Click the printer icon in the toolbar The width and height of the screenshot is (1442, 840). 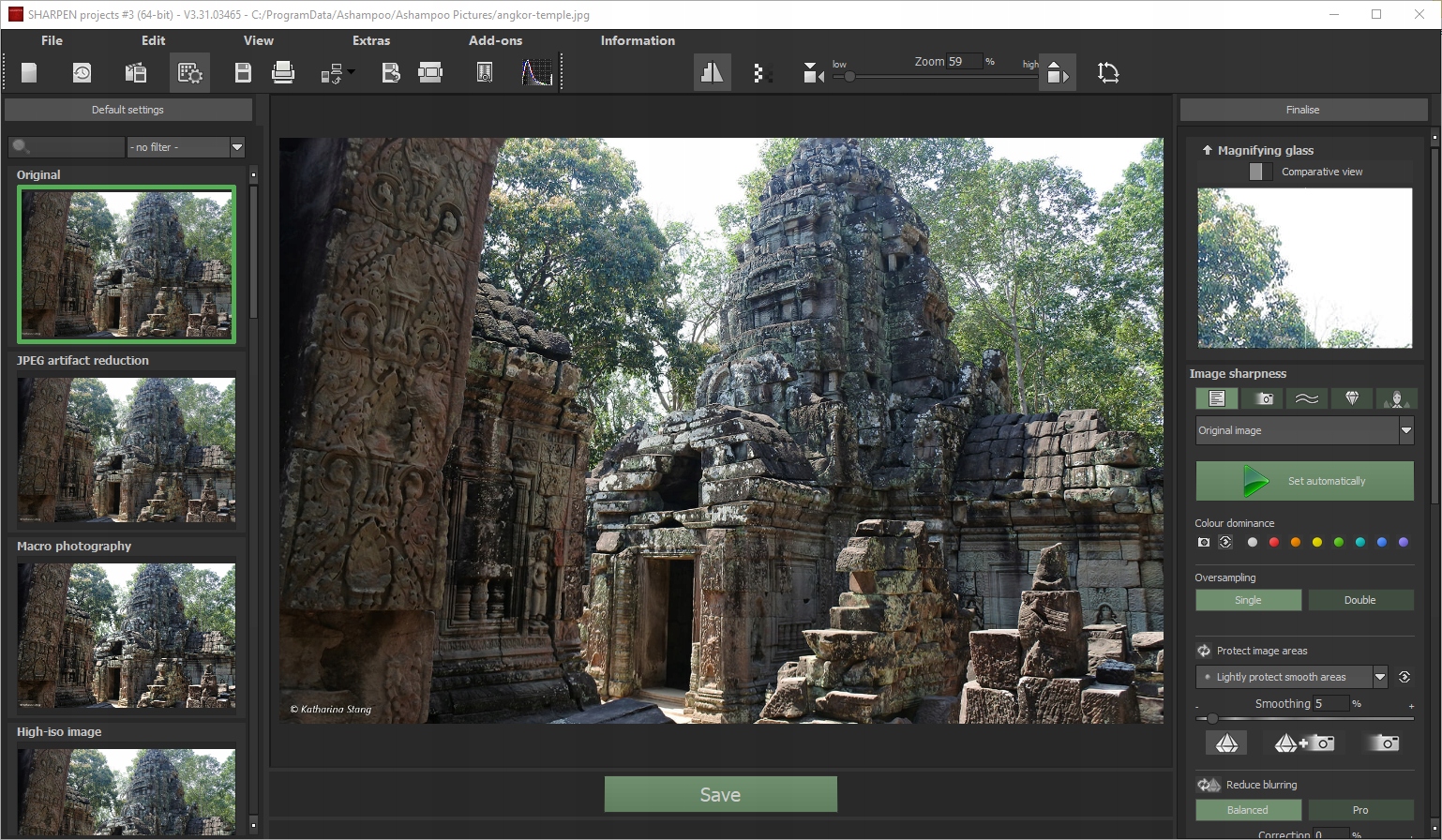click(x=282, y=73)
